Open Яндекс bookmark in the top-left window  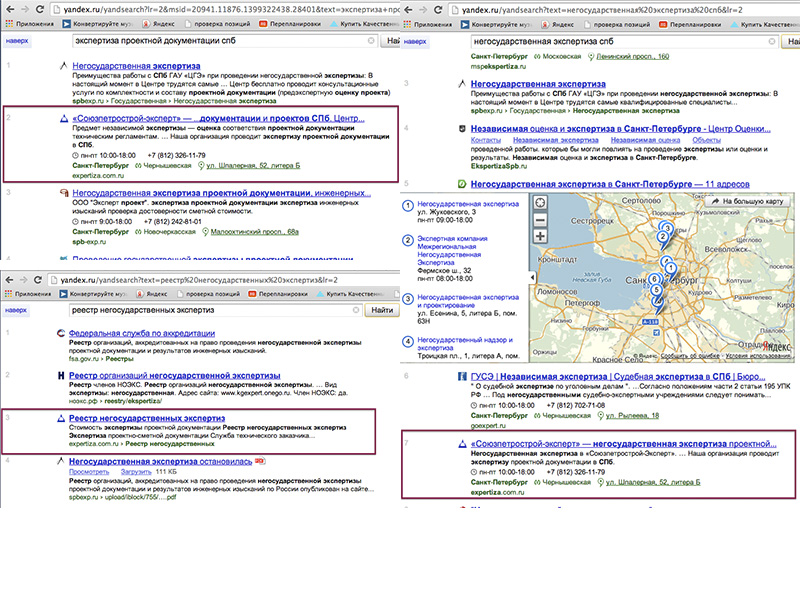tap(159, 24)
